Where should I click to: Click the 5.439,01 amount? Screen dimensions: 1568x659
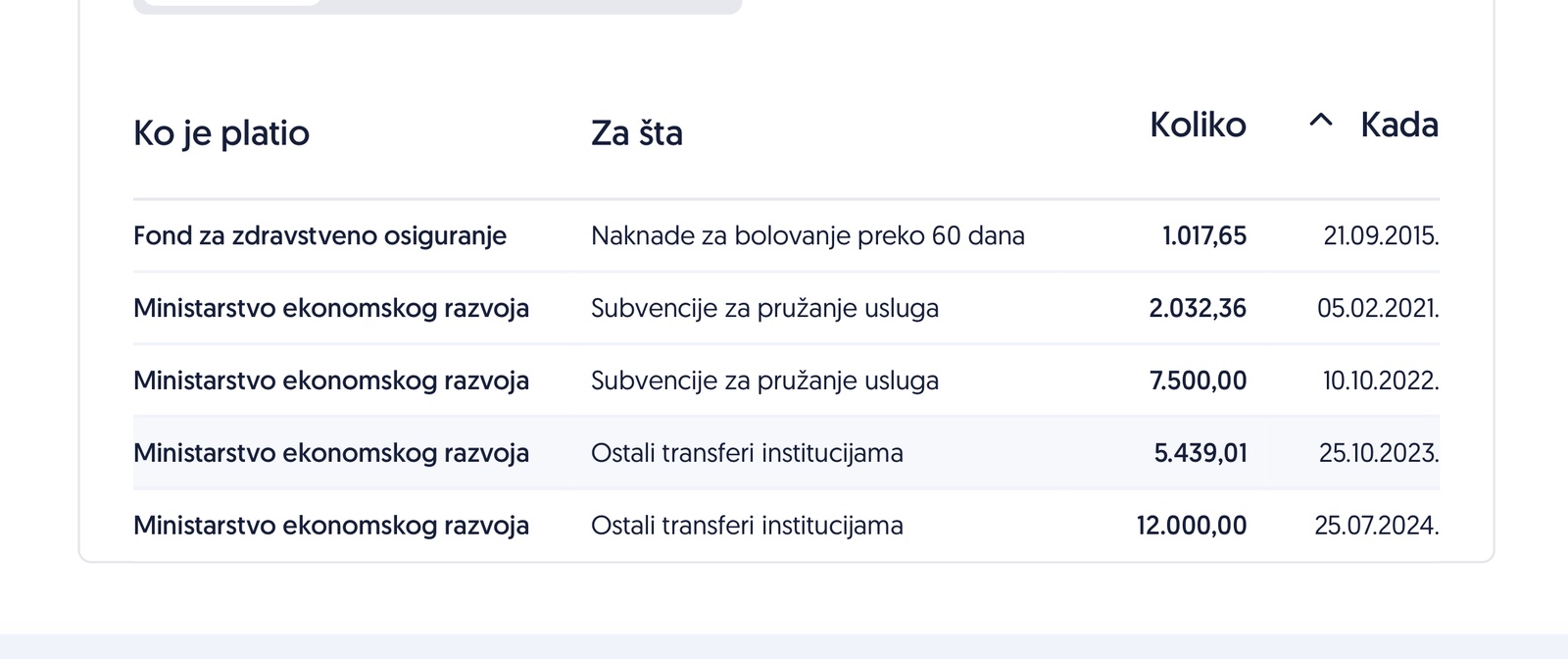point(1200,454)
